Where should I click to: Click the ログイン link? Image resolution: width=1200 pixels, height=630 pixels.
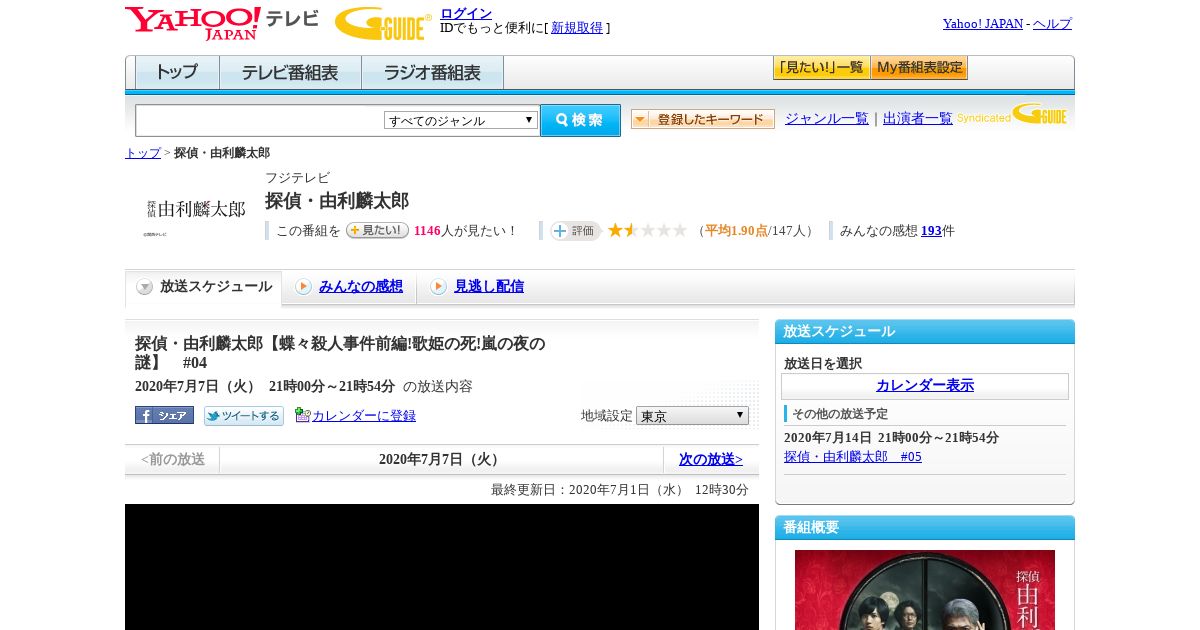coord(466,13)
